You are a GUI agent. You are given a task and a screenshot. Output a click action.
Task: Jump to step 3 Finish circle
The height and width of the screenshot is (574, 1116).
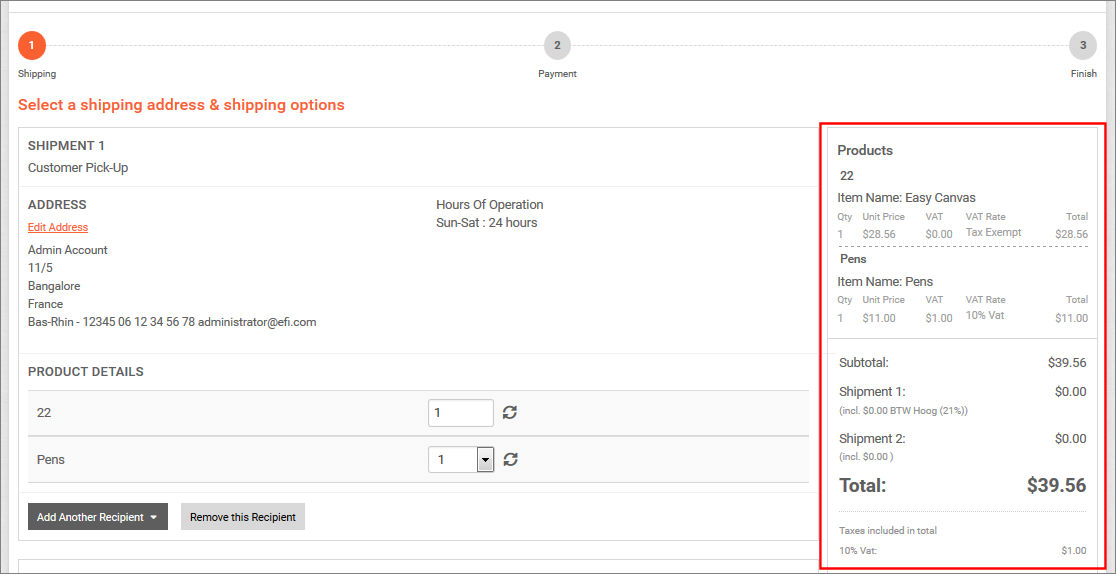coord(1083,45)
